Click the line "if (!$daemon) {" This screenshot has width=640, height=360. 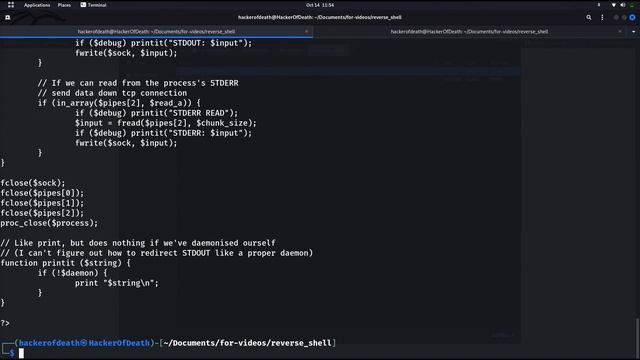(x=72, y=273)
